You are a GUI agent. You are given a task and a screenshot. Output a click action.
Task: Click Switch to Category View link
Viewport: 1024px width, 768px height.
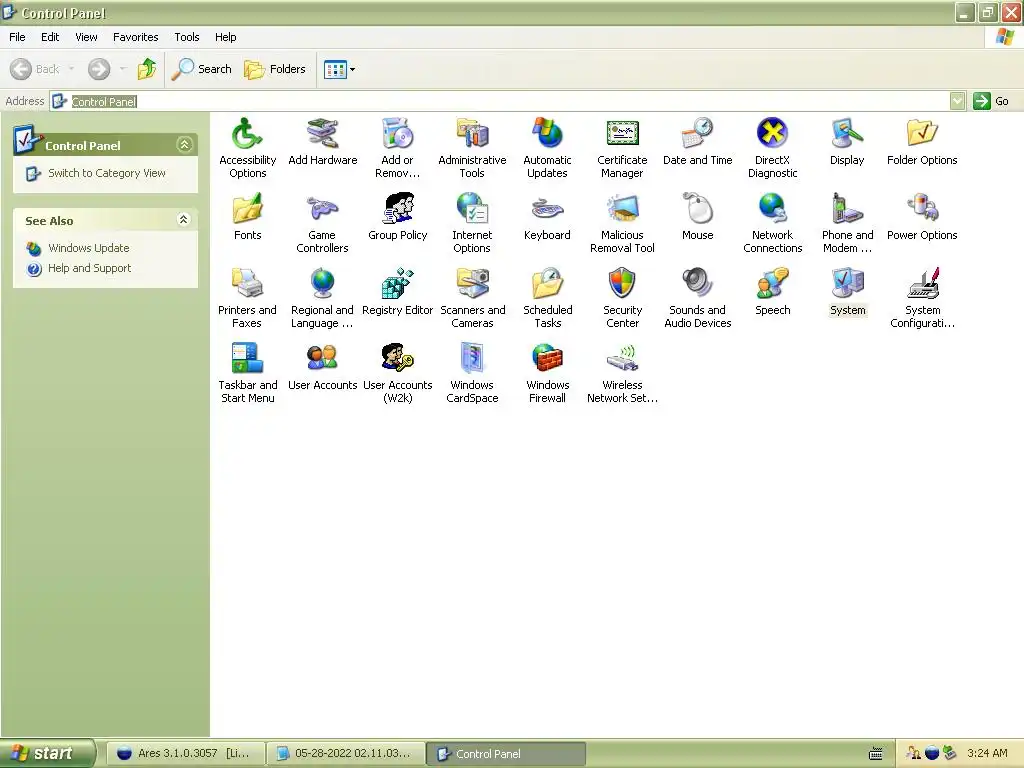pos(106,173)
